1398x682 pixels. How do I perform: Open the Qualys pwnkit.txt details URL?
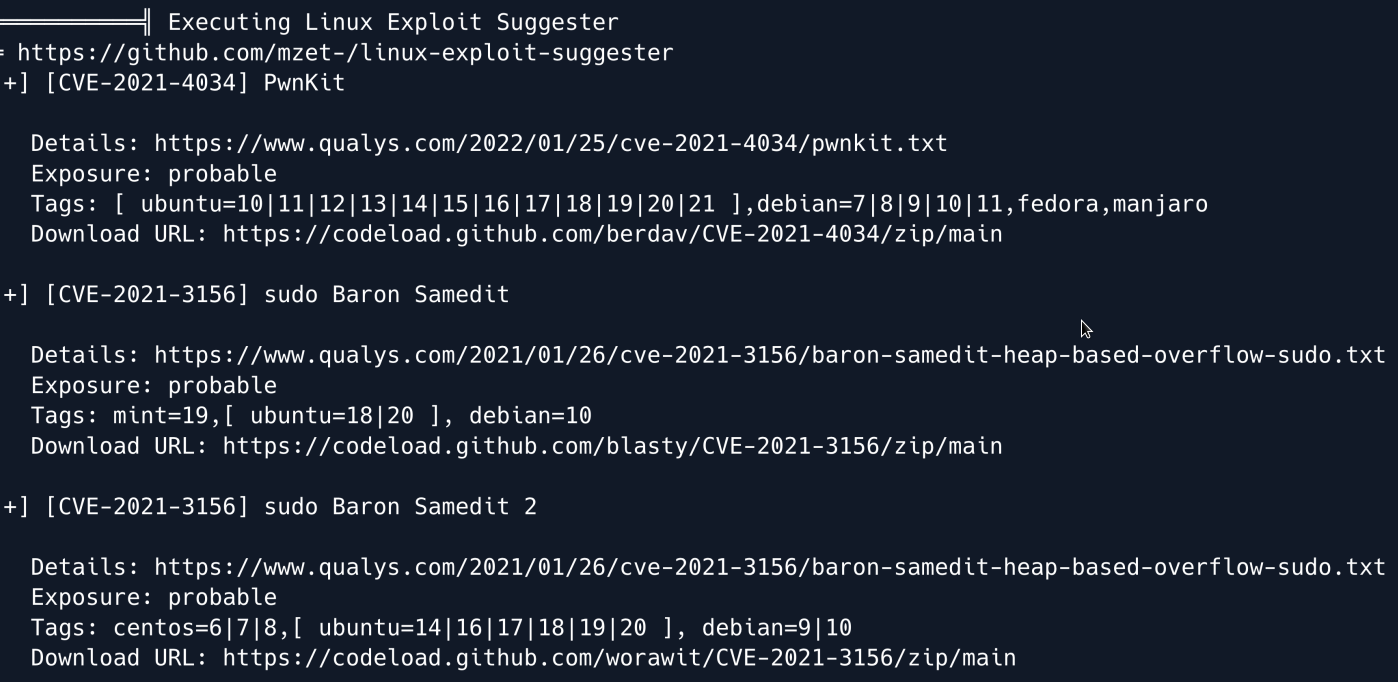point(550,144)
